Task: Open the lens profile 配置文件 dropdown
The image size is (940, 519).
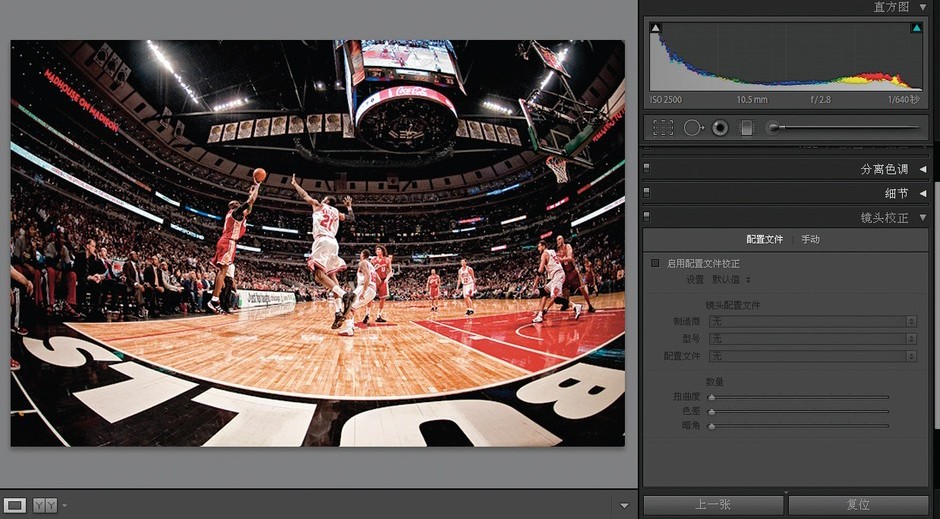Action: (x=812, y=356)
